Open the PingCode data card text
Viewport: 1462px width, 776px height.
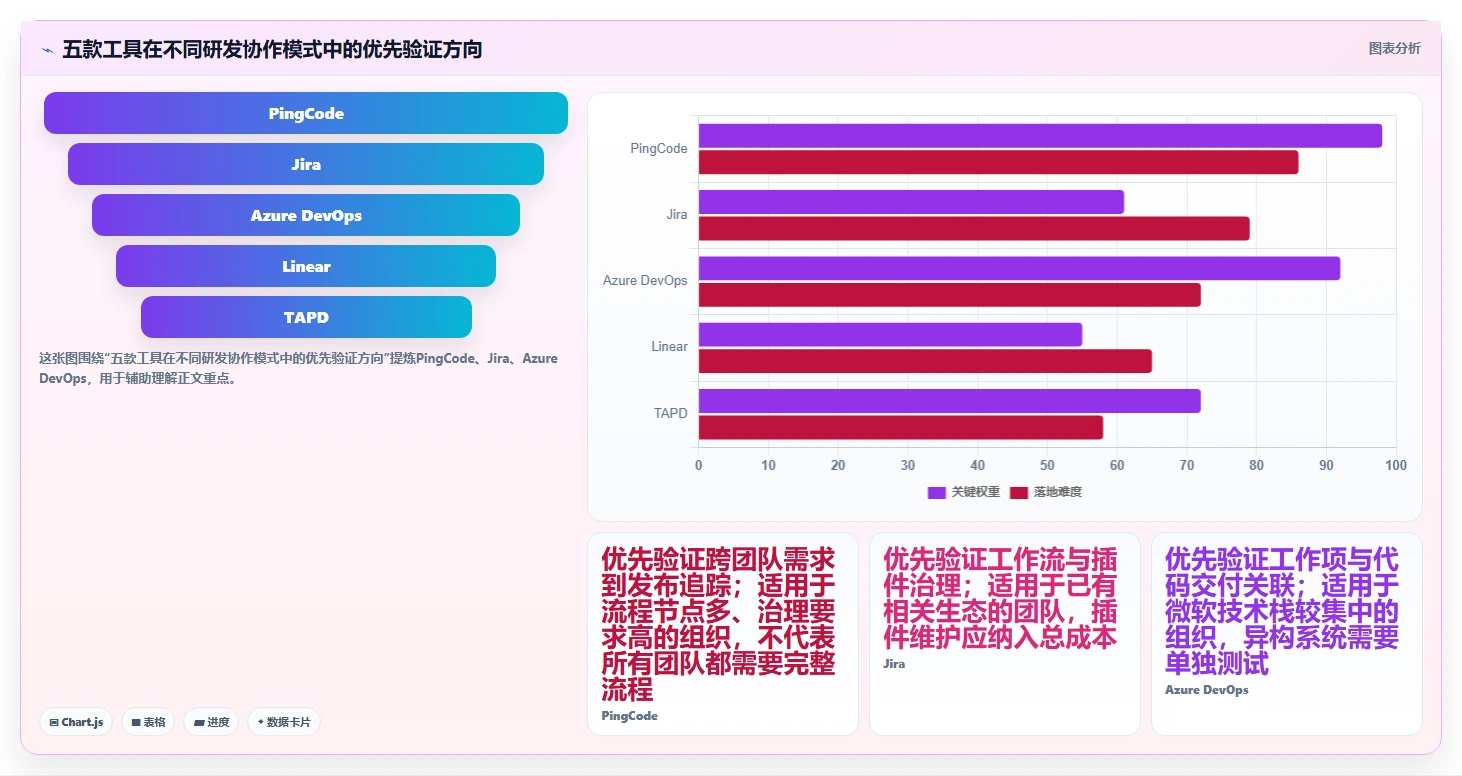coord(718,624)
